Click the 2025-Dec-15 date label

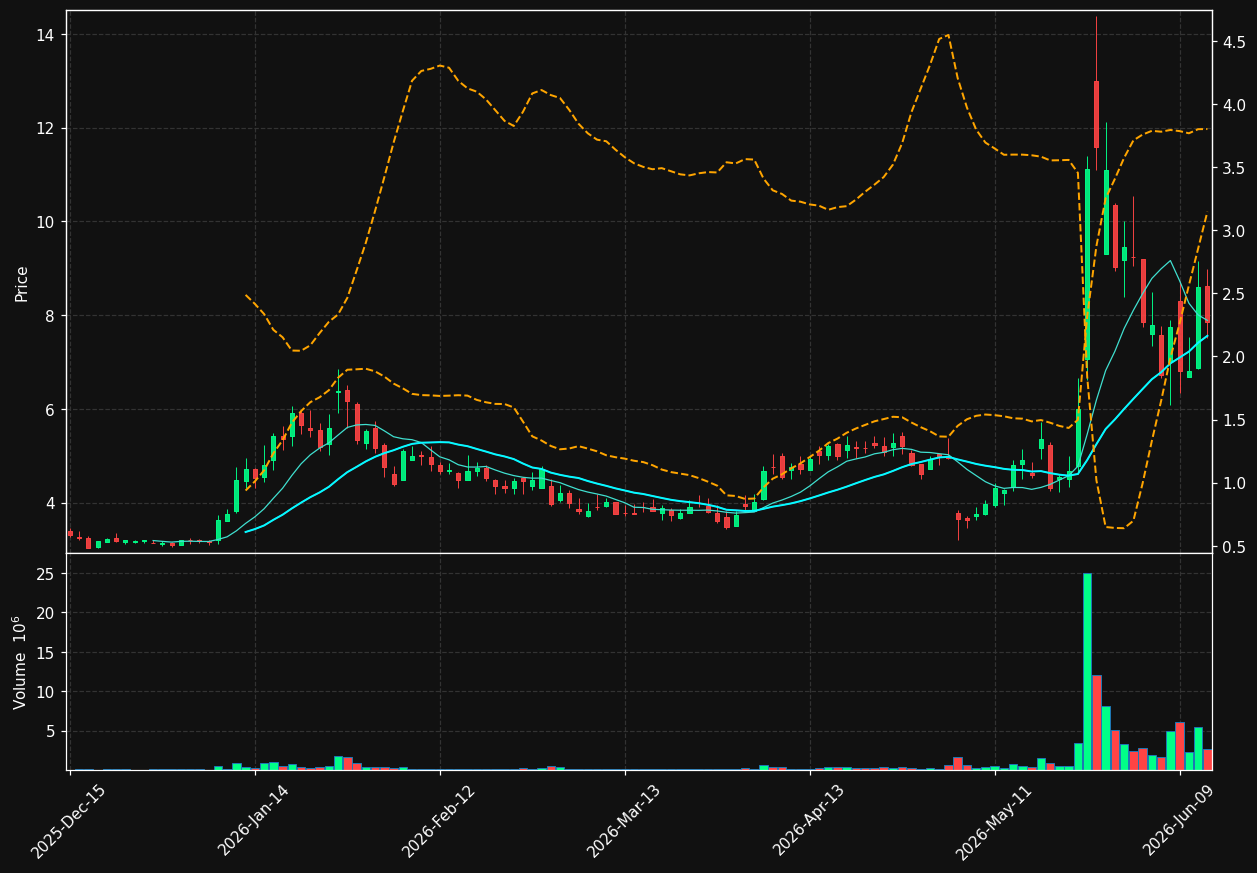coord(68,821)
